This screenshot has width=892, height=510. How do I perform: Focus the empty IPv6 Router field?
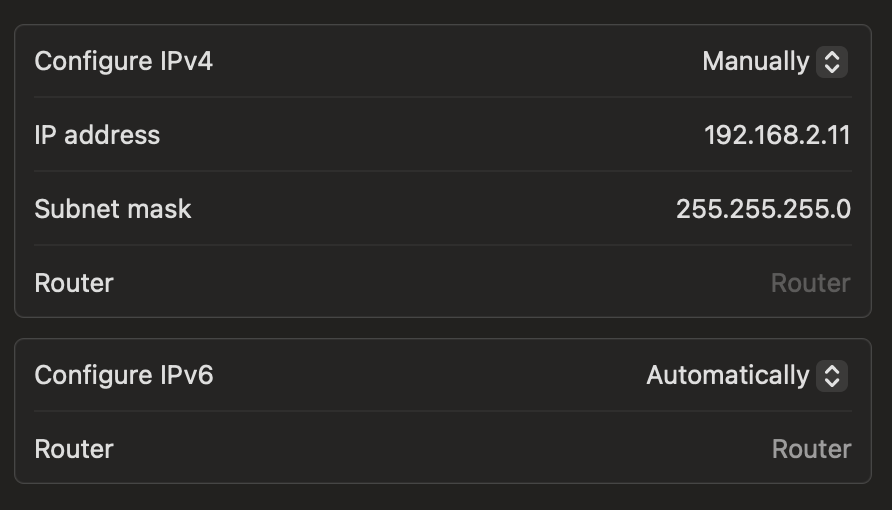tap(811, 449)
